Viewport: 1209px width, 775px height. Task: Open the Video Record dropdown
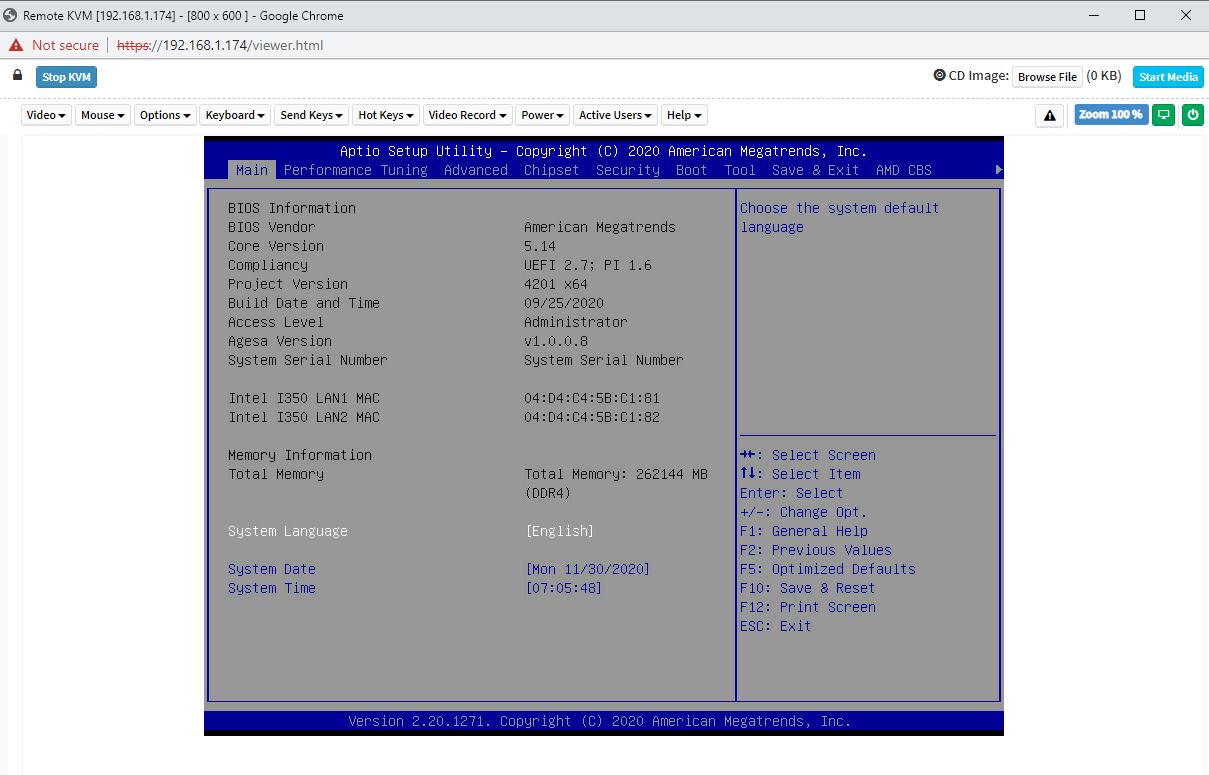(467, 115)
